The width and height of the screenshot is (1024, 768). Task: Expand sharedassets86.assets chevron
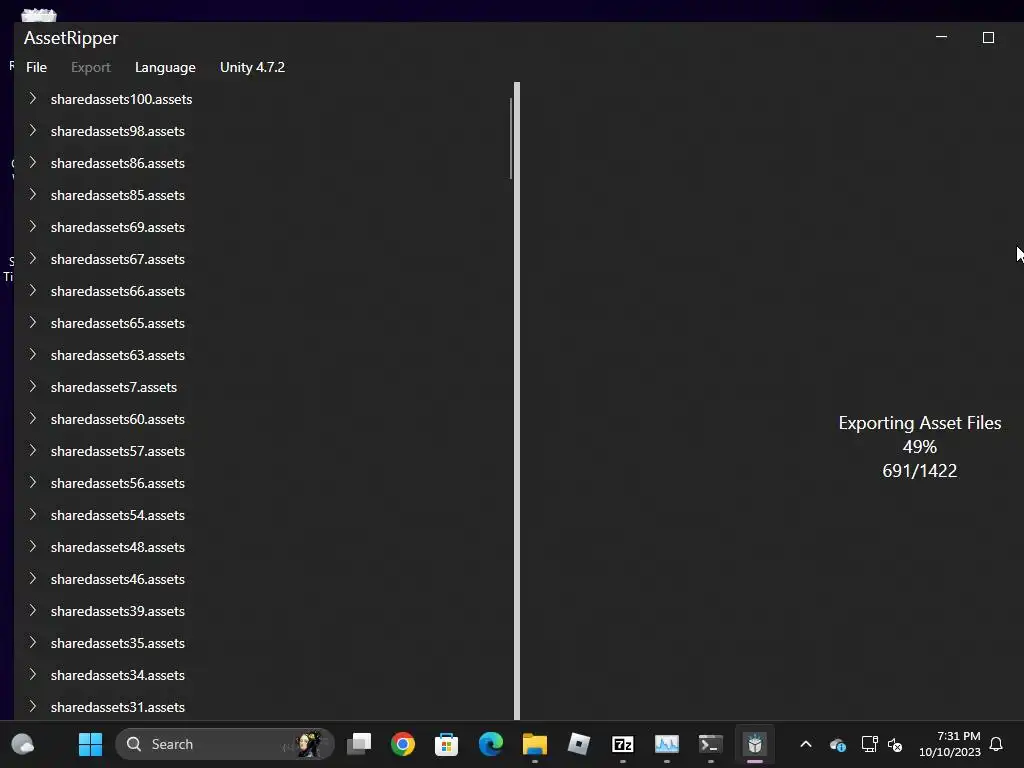coord(33,163)
